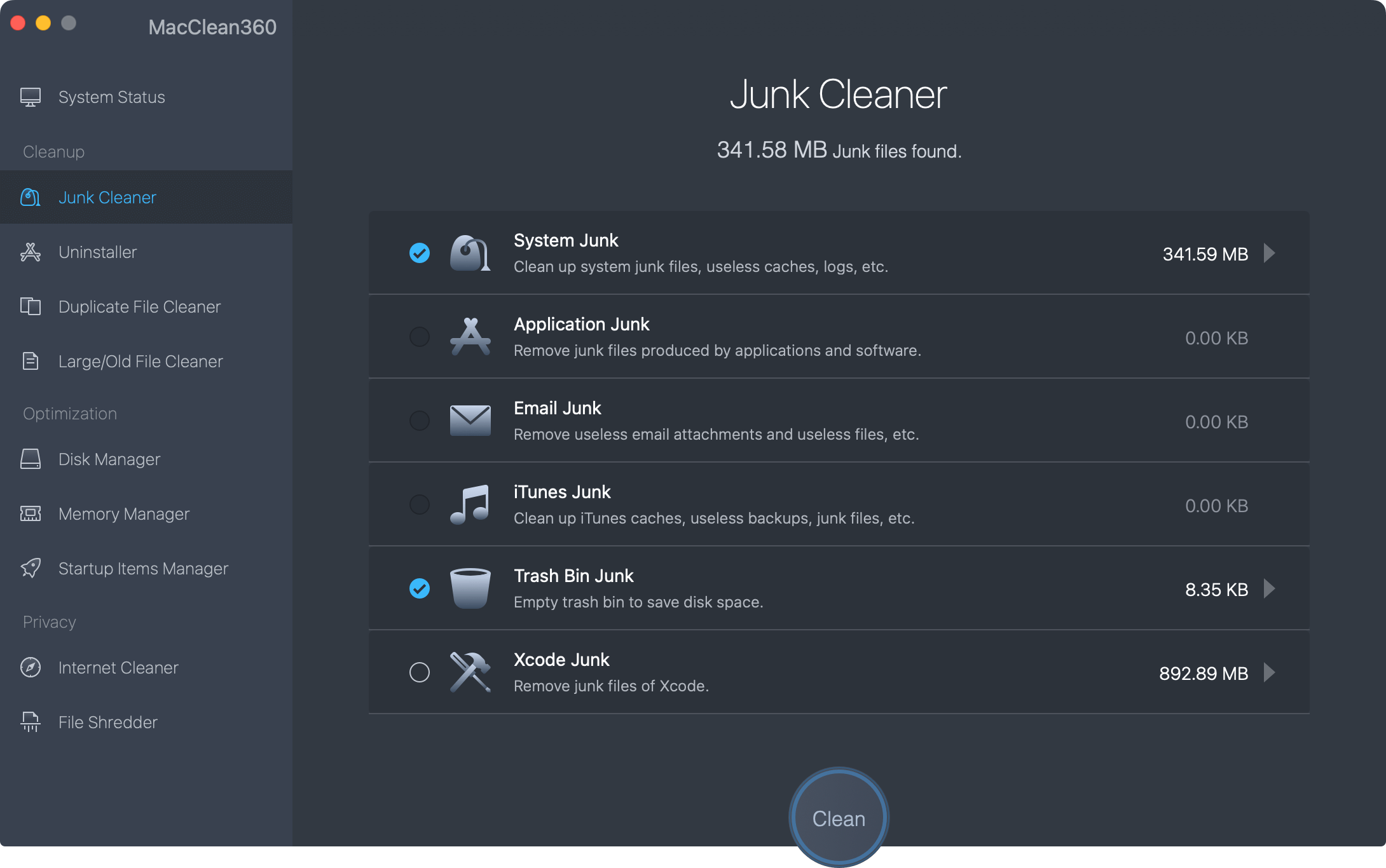1386x868 pixels.
Task: Open the Internet Cleaner
Action: click(118, 667)
